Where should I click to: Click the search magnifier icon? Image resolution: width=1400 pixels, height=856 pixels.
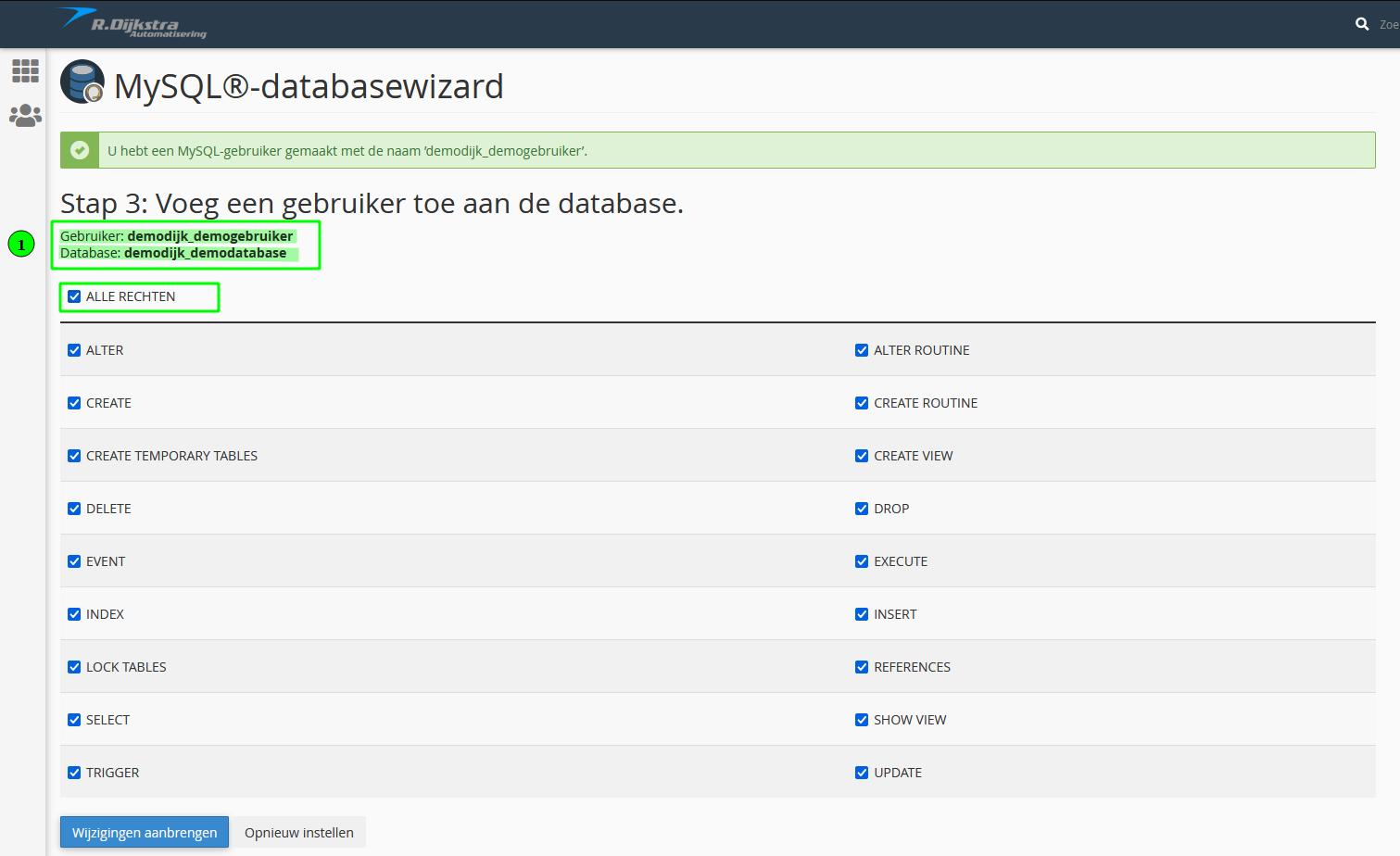1362,24
